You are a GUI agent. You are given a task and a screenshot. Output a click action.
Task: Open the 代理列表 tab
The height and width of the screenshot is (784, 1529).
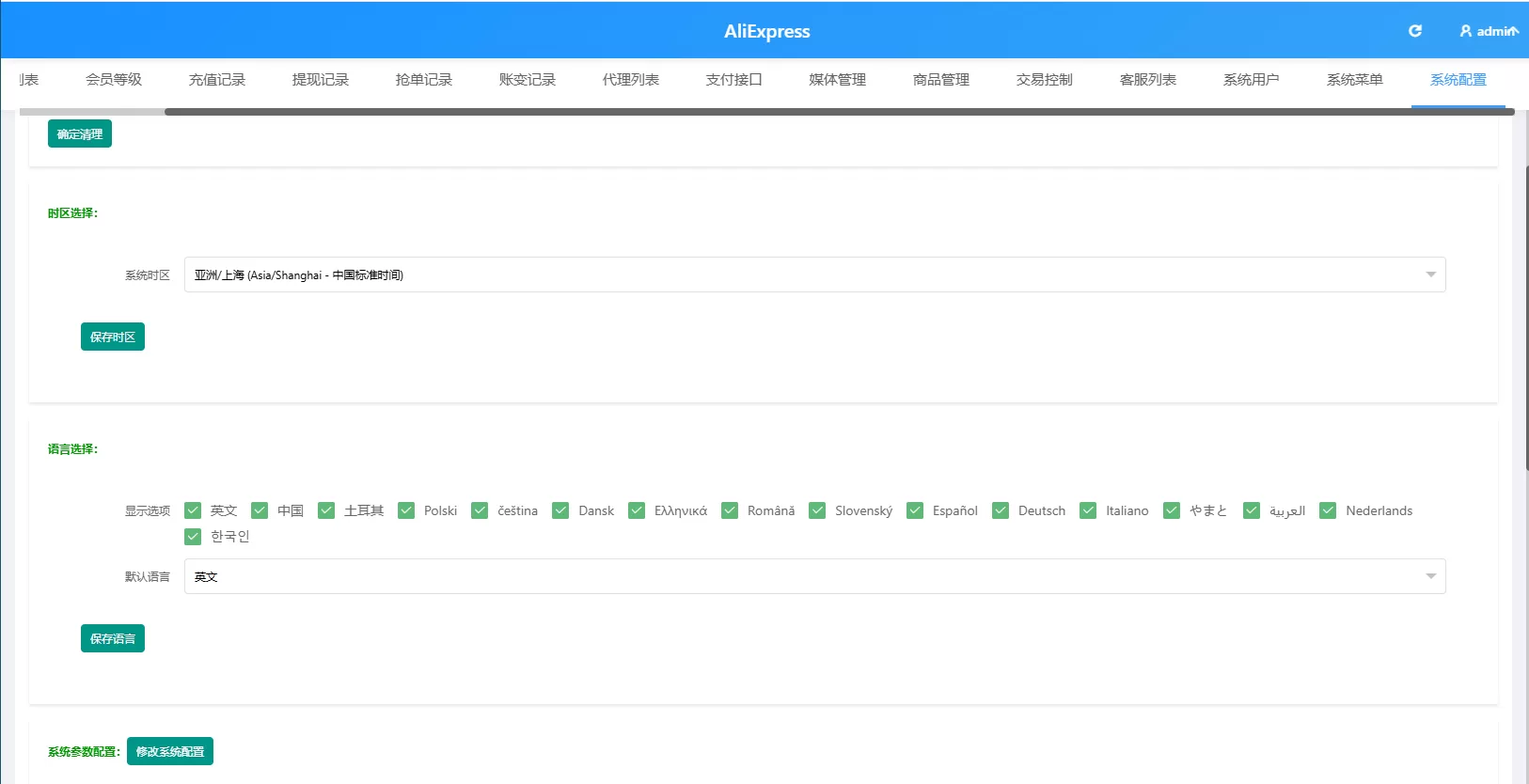[631, 80]
